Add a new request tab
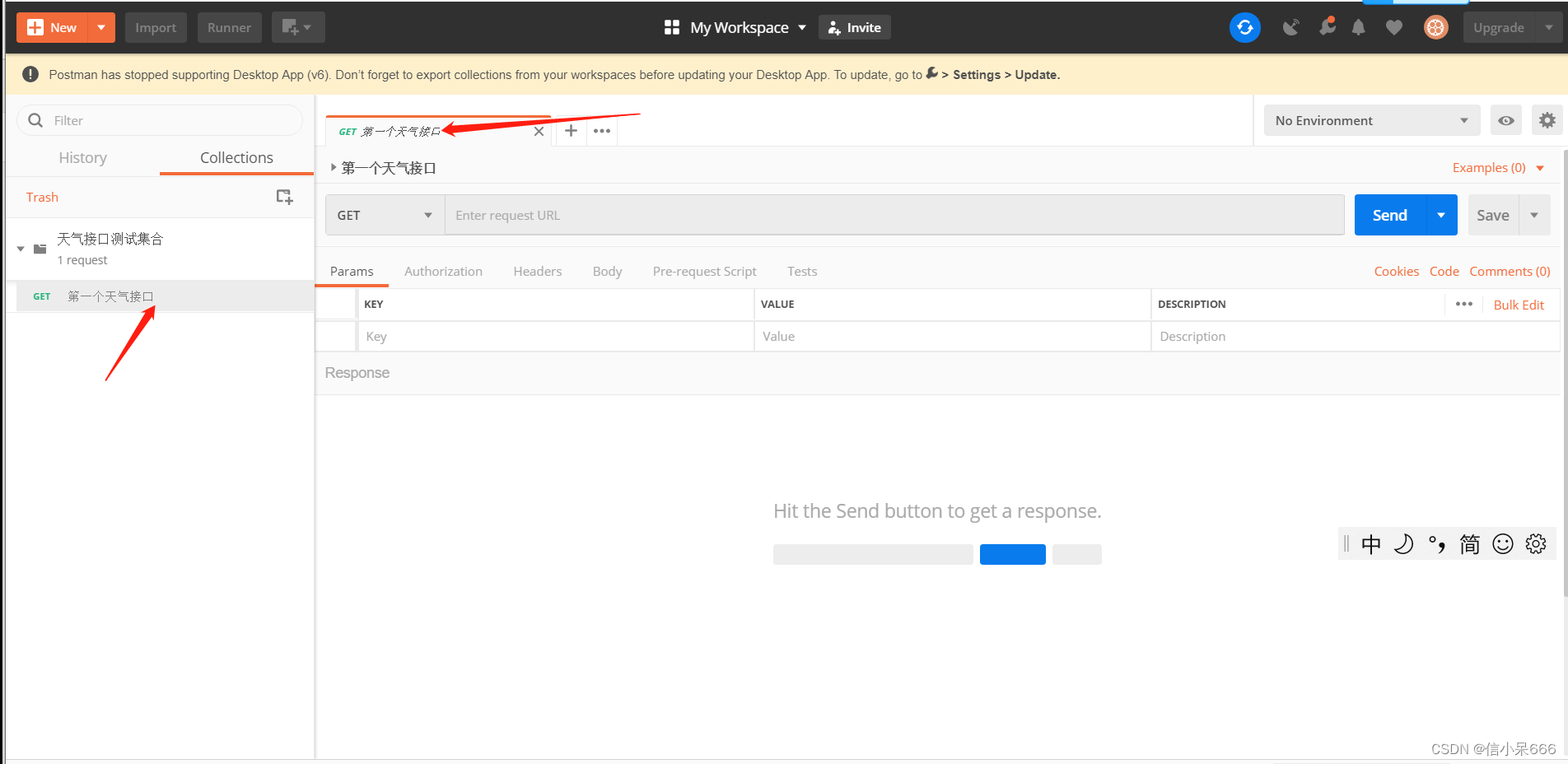Viewport: 1568px width, 764px height. [571, 130]
